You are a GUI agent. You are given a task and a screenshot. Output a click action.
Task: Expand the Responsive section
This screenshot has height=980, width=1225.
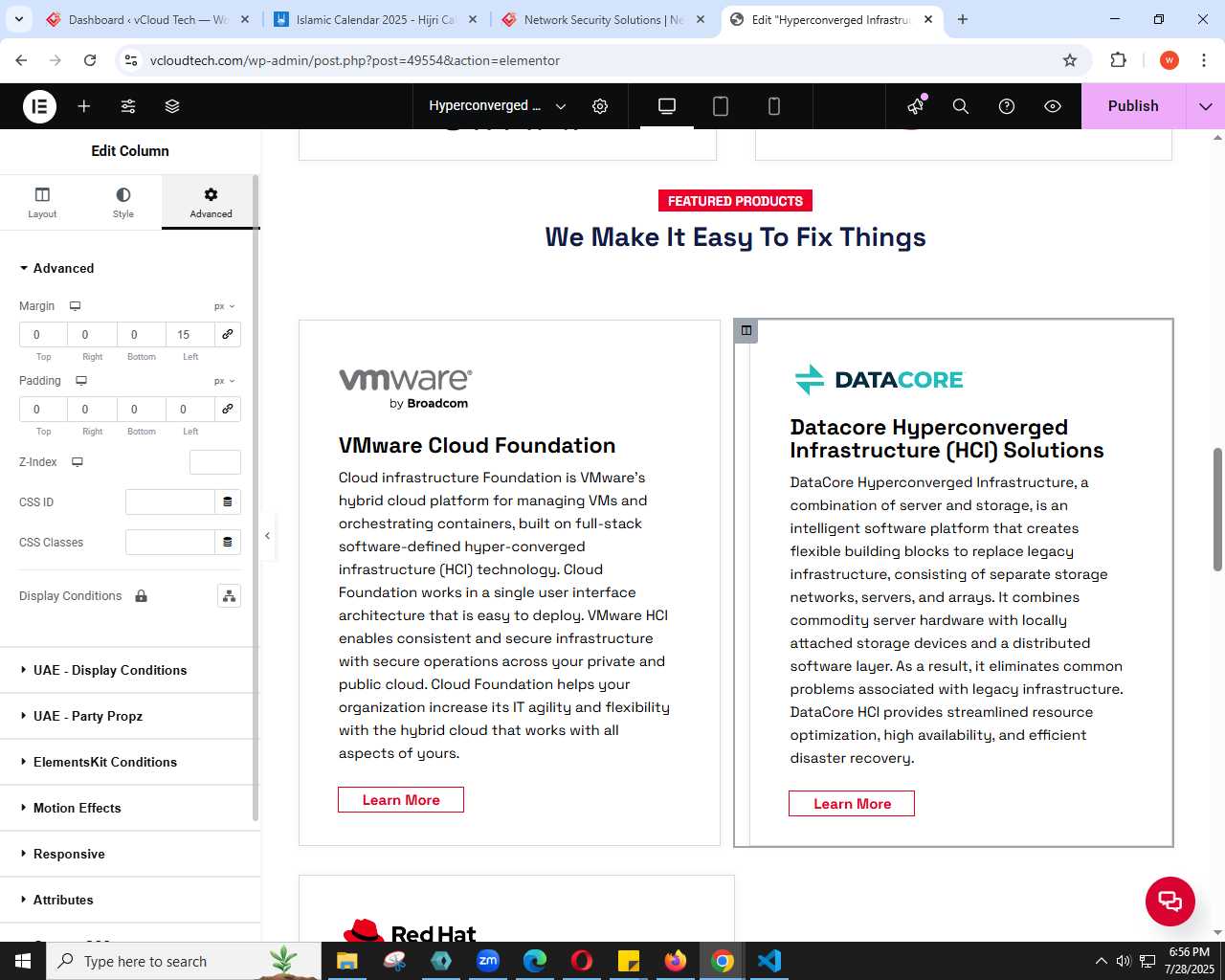tap(129, 854)
